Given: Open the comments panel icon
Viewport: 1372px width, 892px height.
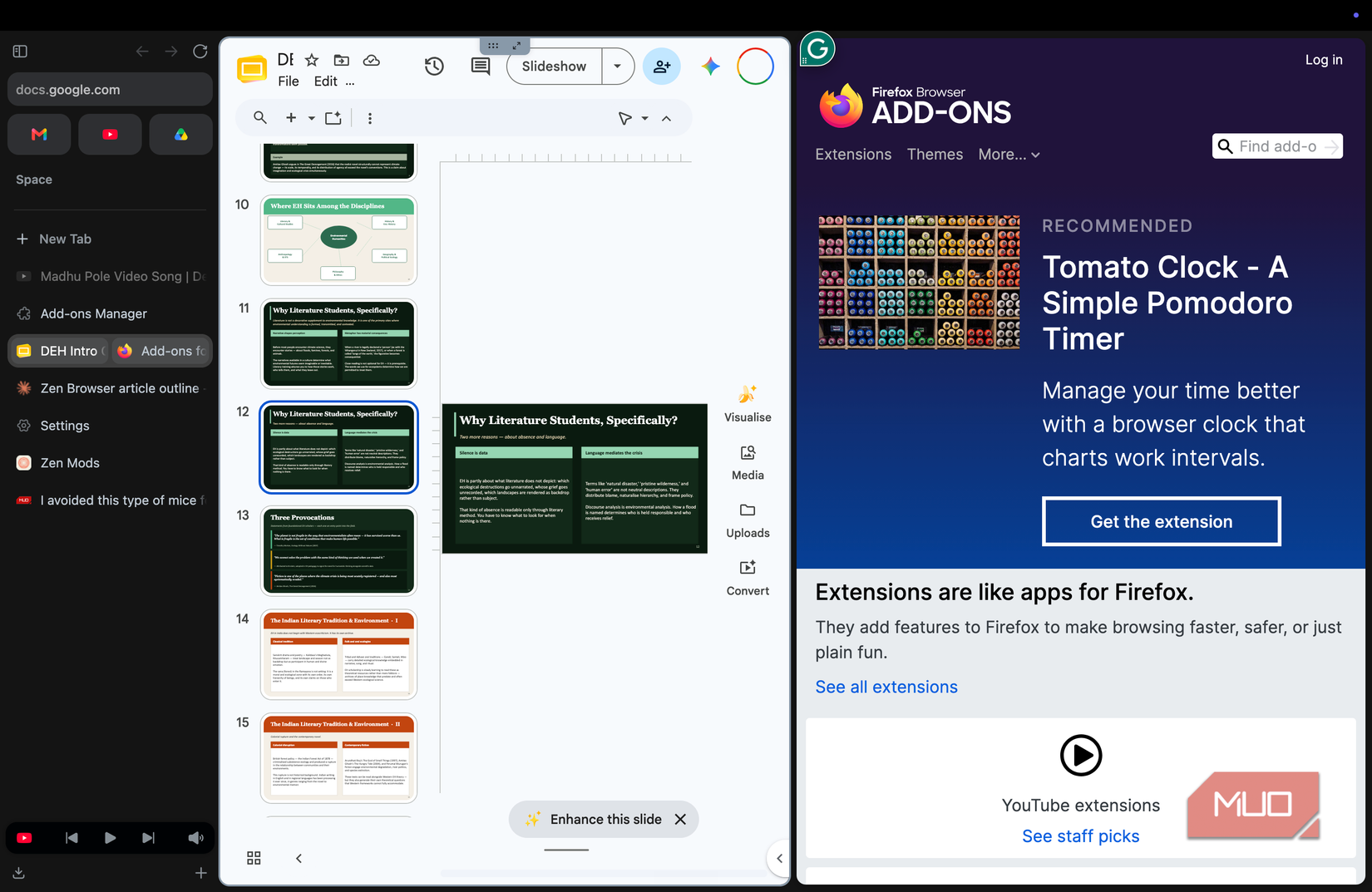Looking at the screenshot, I should (481, 67).
